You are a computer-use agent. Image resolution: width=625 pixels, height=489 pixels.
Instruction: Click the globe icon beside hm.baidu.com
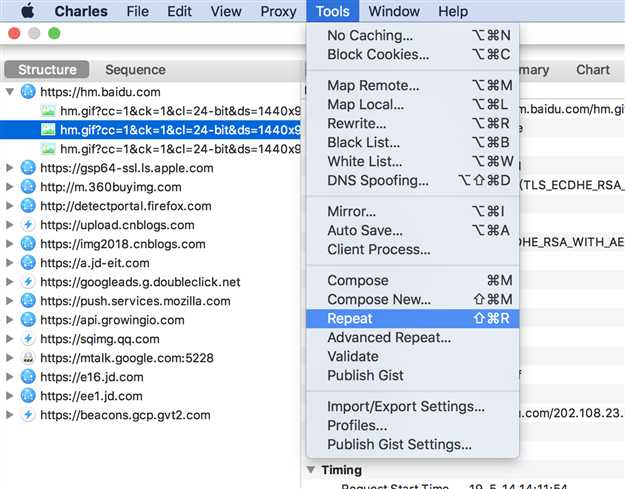(x=28, y=92)
